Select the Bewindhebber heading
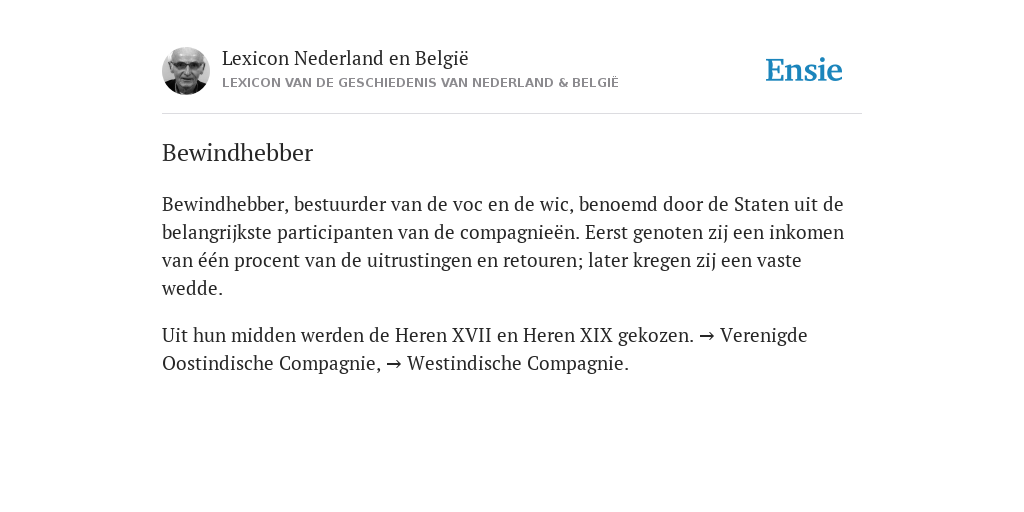The width and height of the screenshot is (1024, 512). pos(237,153)
